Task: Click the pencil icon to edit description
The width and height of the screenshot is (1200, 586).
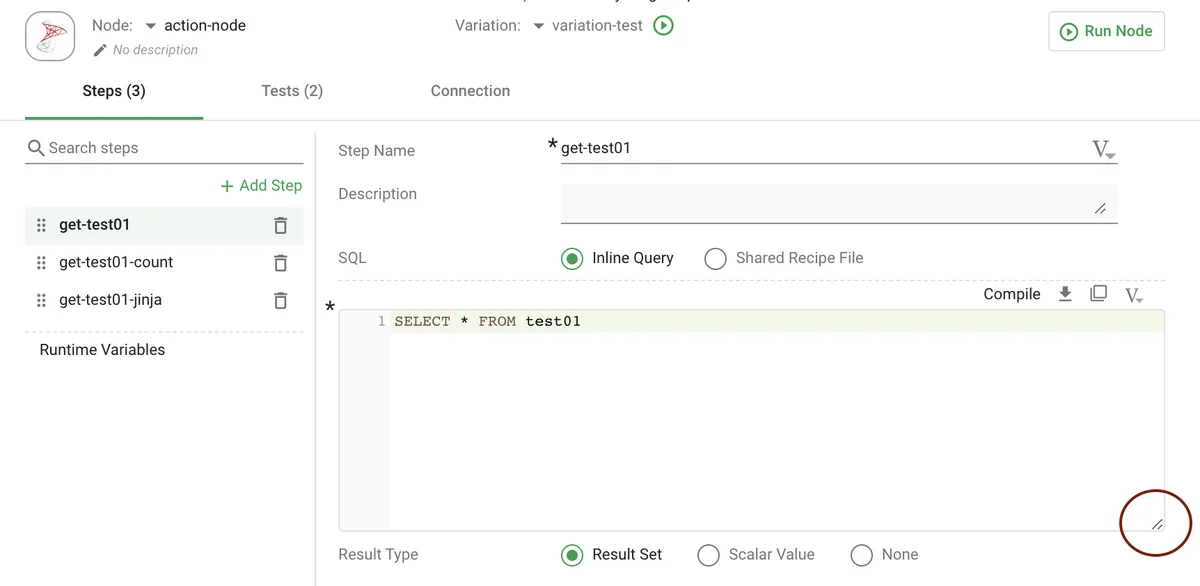Action: point(99,50)
